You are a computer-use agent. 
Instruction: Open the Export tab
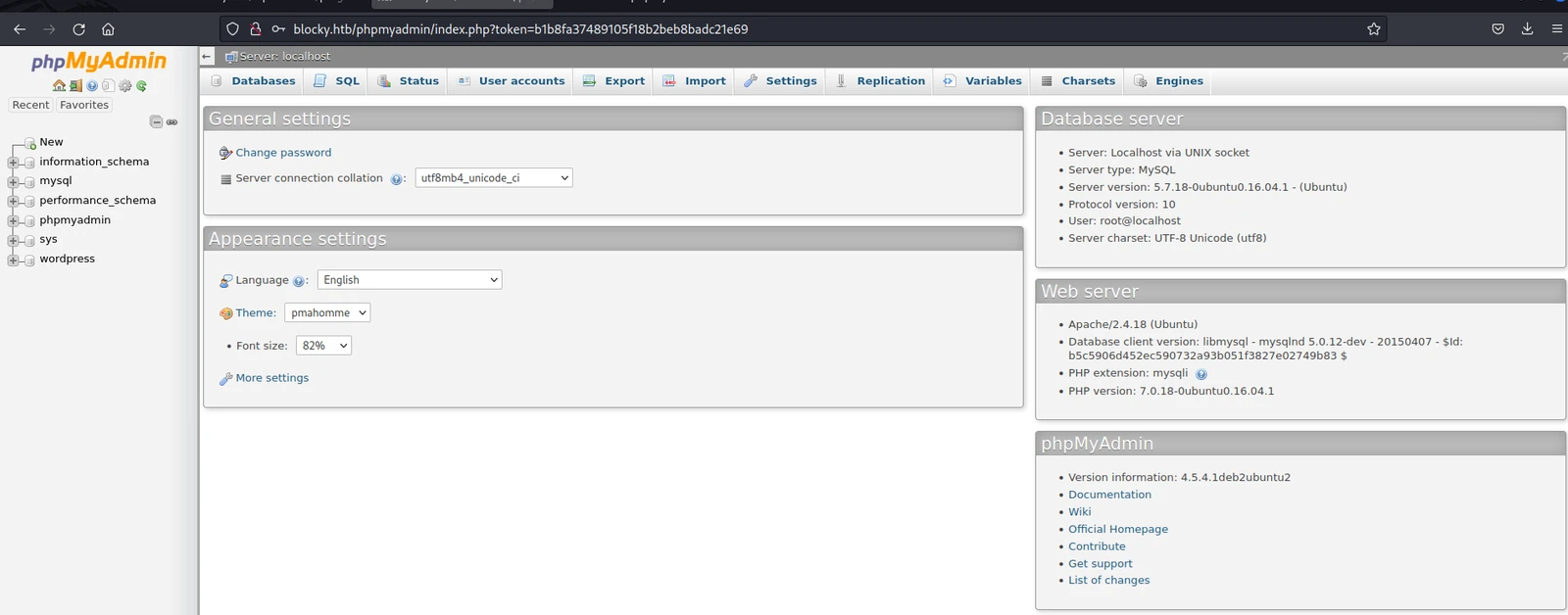pyautogui.click(x=613, y=81)
